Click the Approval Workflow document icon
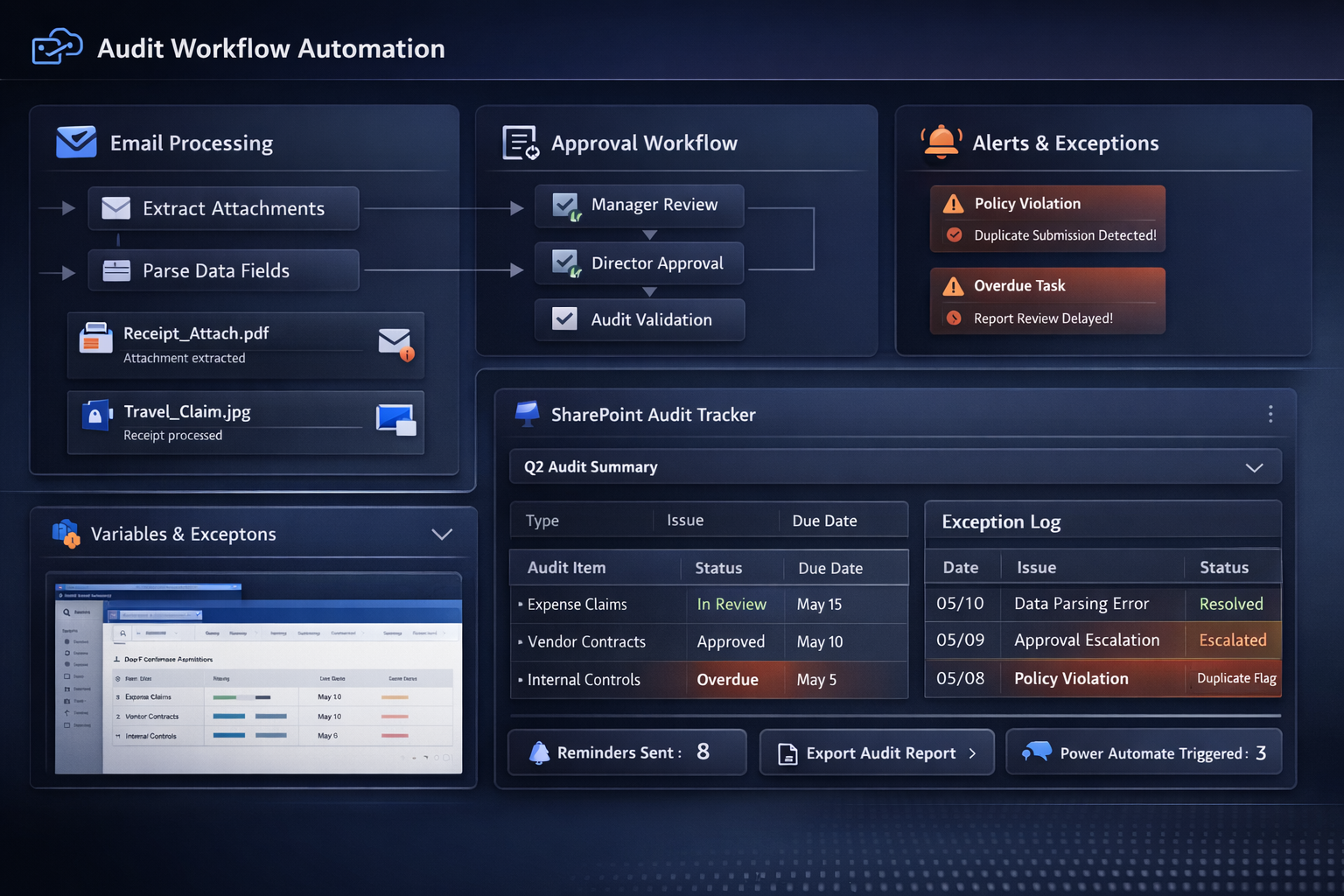The image size is (1344, 896). click(521, 143)
